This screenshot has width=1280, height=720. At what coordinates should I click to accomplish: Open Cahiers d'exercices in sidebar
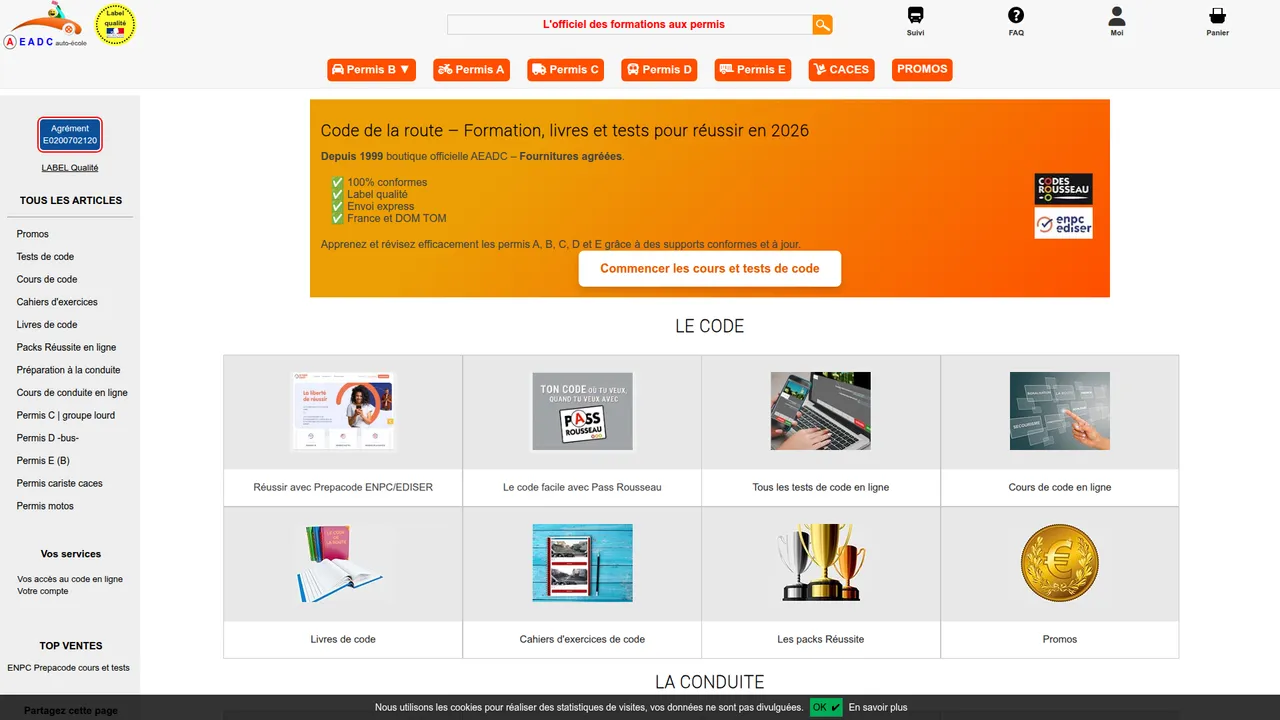pyautogui.click(x=57, y=302)
